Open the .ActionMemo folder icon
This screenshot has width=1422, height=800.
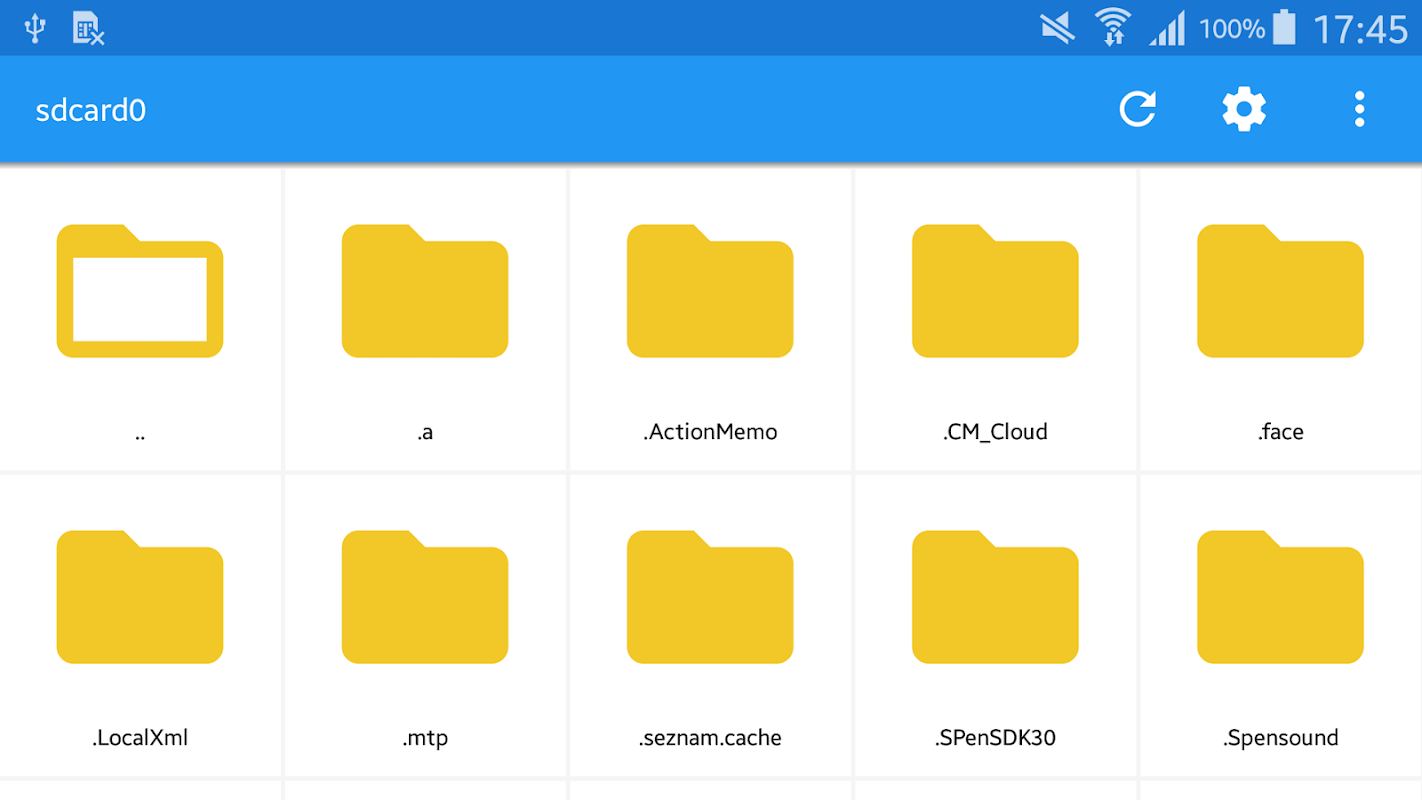pyautogui.click(x=710, y=291)
